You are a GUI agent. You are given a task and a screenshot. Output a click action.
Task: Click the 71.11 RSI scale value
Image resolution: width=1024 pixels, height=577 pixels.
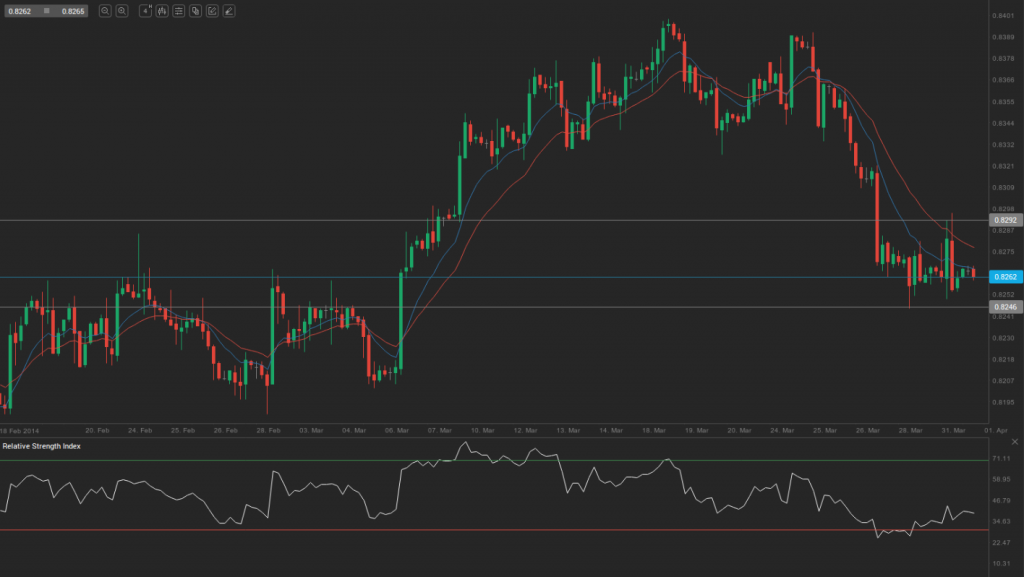(x=1002, y=460)
